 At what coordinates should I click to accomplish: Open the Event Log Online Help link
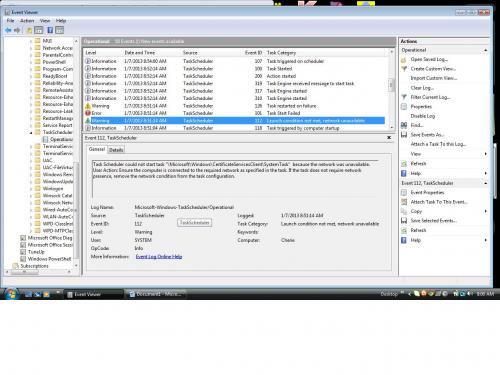click(159, 257)
